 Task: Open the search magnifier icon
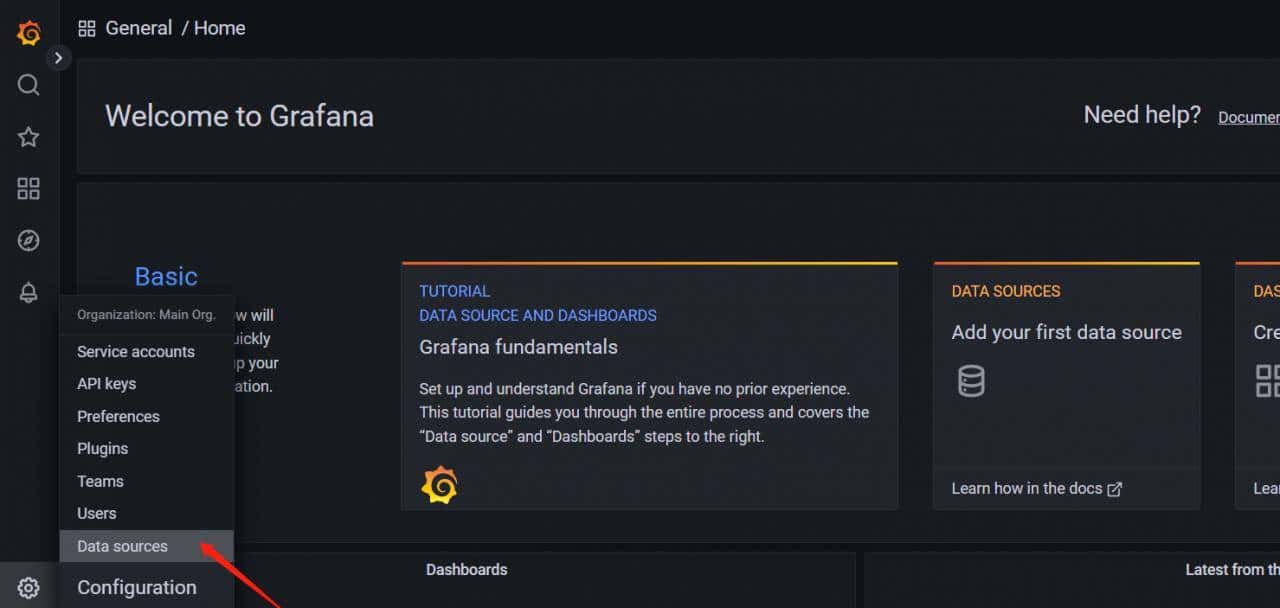29,85
